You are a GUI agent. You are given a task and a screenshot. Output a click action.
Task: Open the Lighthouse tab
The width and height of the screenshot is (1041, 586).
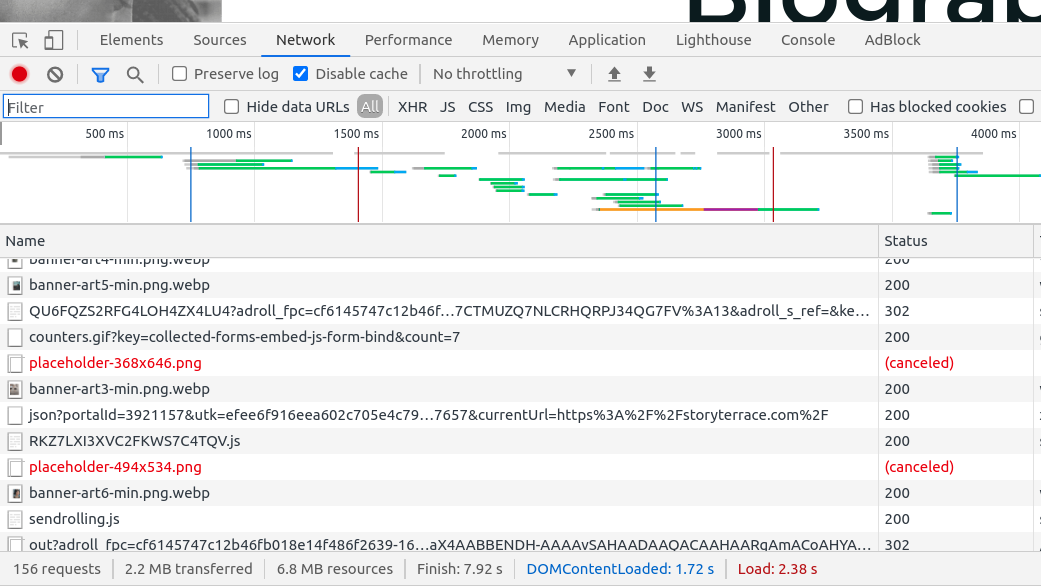point(714,40)
